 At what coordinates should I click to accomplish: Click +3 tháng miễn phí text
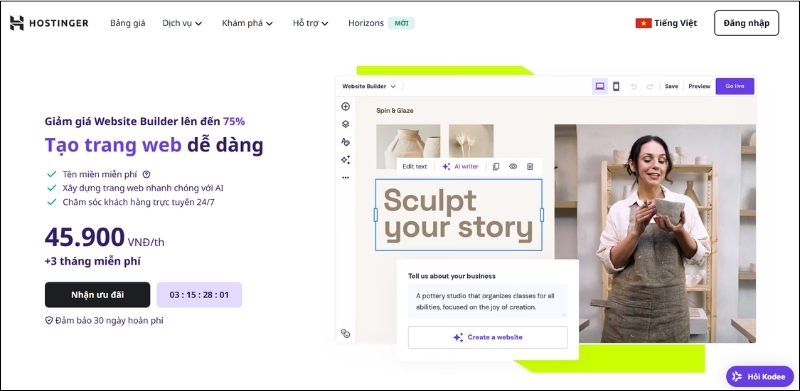pyautogui.click(x=93, y=261)
